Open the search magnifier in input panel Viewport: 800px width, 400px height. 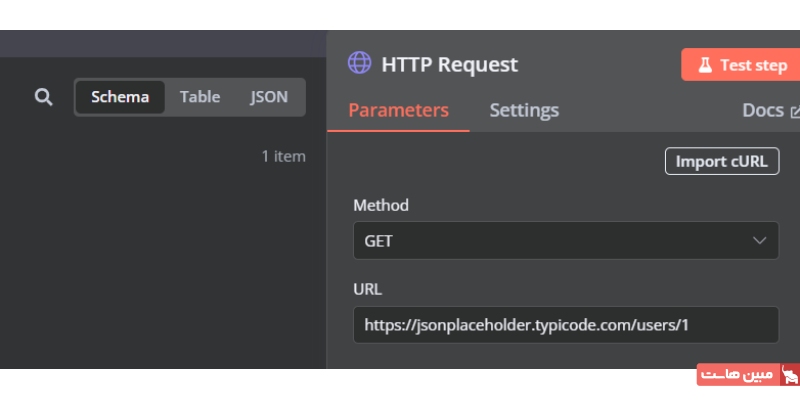click(43, 97)
